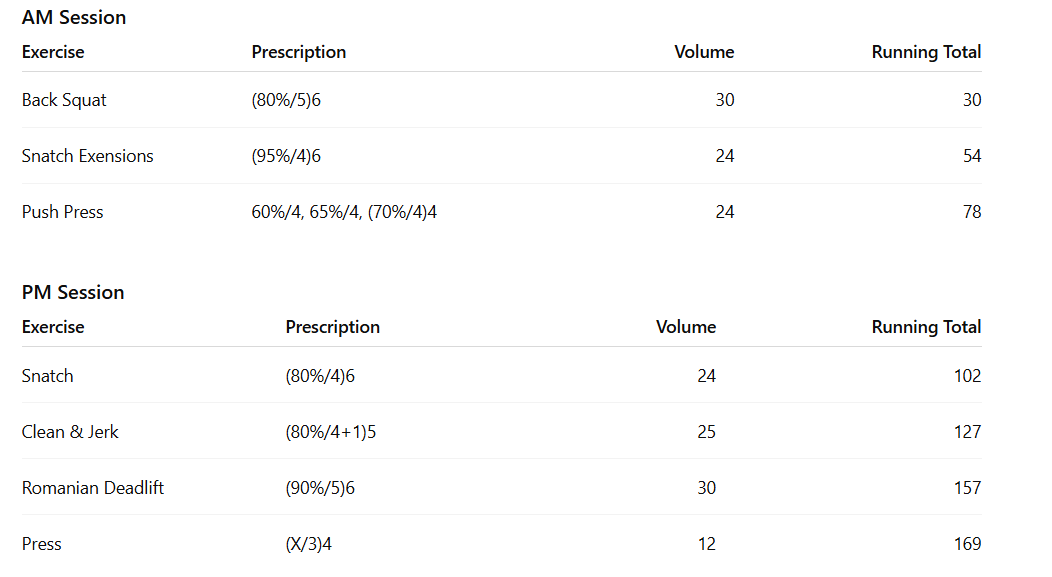Select the Push Press exercise cell
Viewport: 1052px width, 577px height.
(x=62, y=212)
